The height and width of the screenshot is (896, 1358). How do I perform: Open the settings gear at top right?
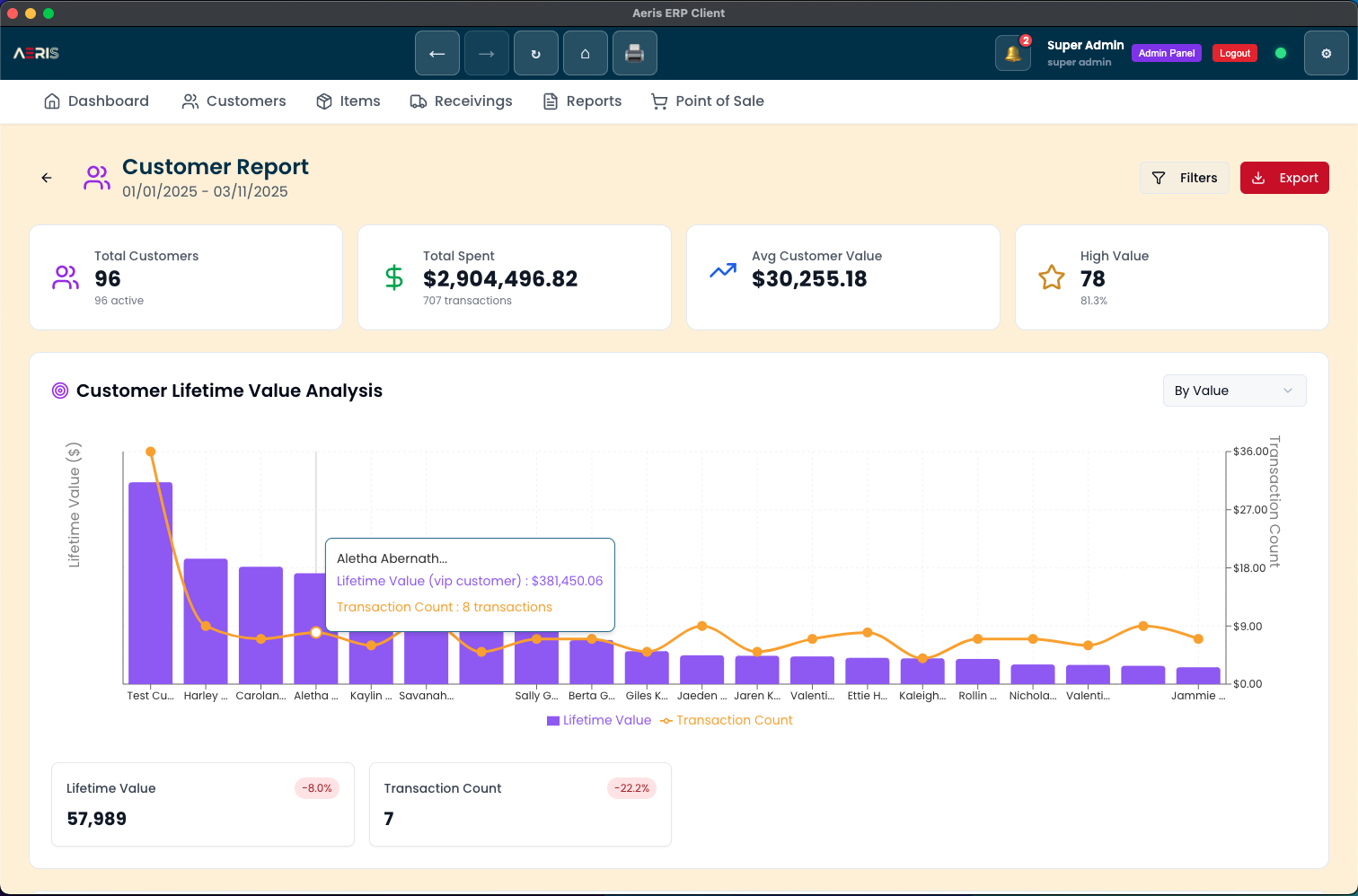point(1327,53)
